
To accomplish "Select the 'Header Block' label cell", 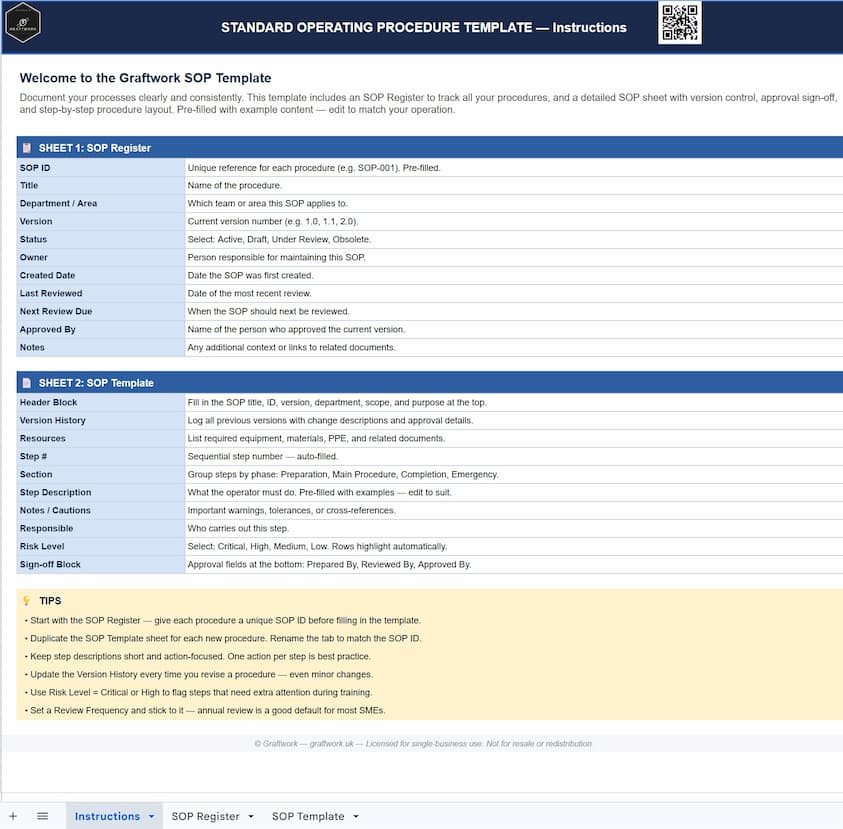I will click(x=101, y=403).
